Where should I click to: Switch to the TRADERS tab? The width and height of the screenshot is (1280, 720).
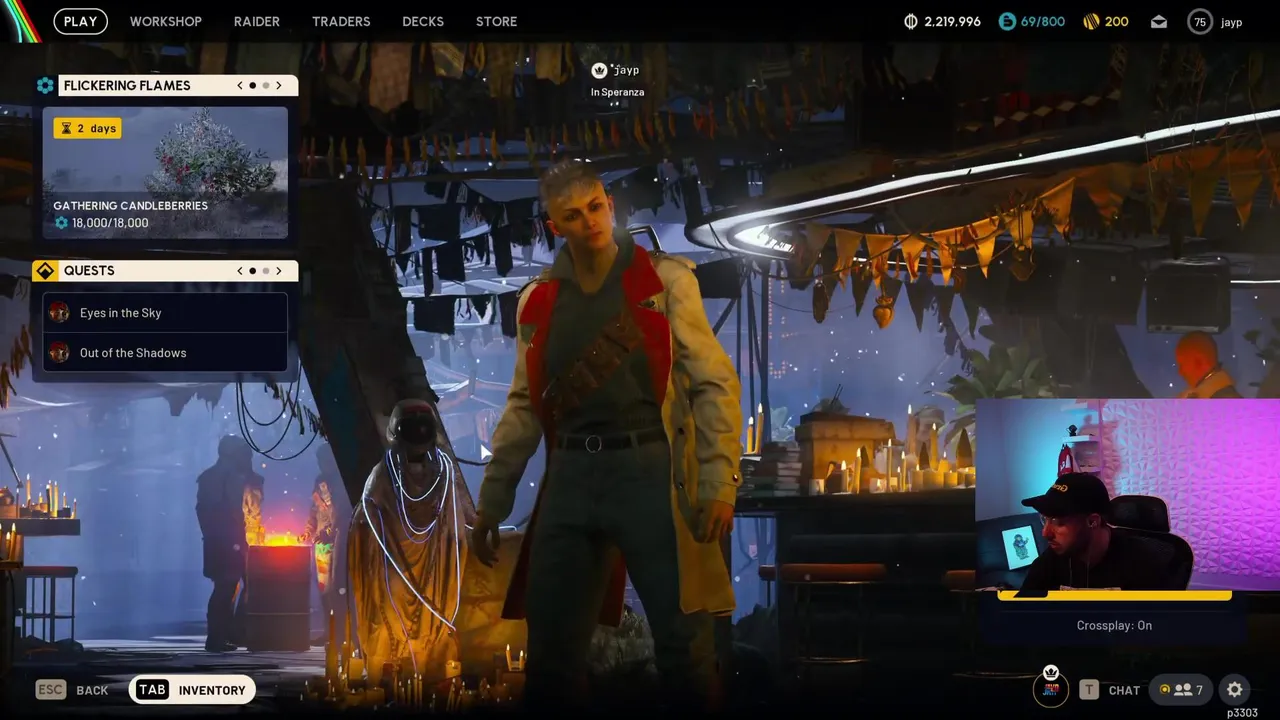tap(341, 21)
